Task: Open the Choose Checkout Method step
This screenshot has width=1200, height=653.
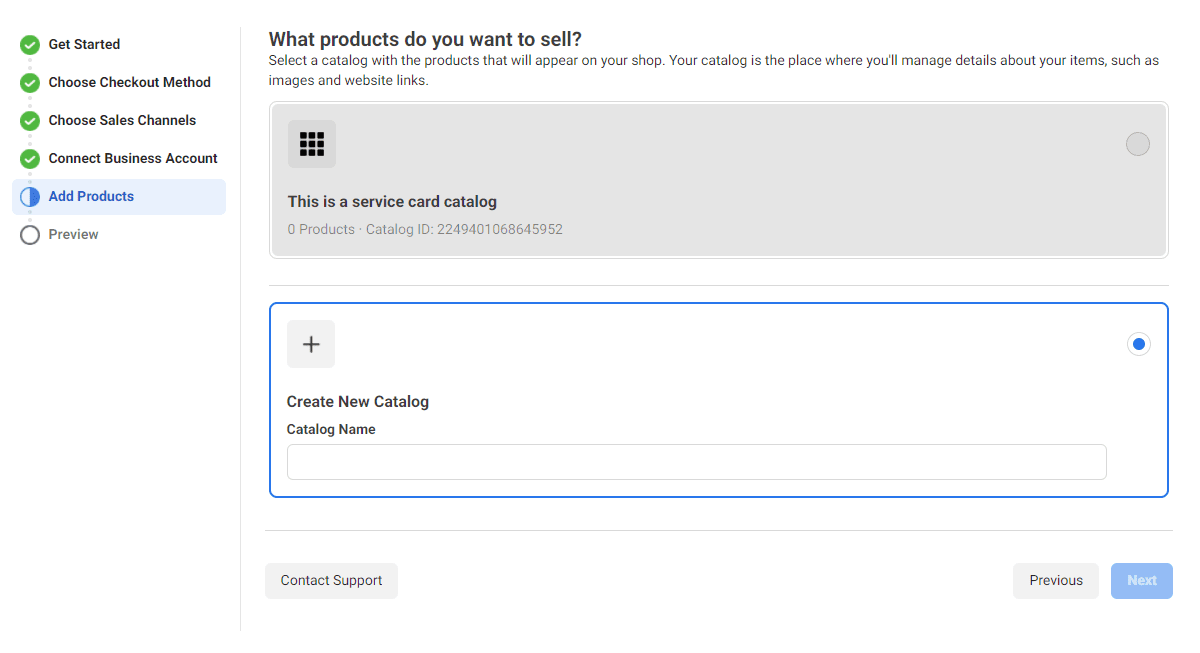Action: point(130,82)
